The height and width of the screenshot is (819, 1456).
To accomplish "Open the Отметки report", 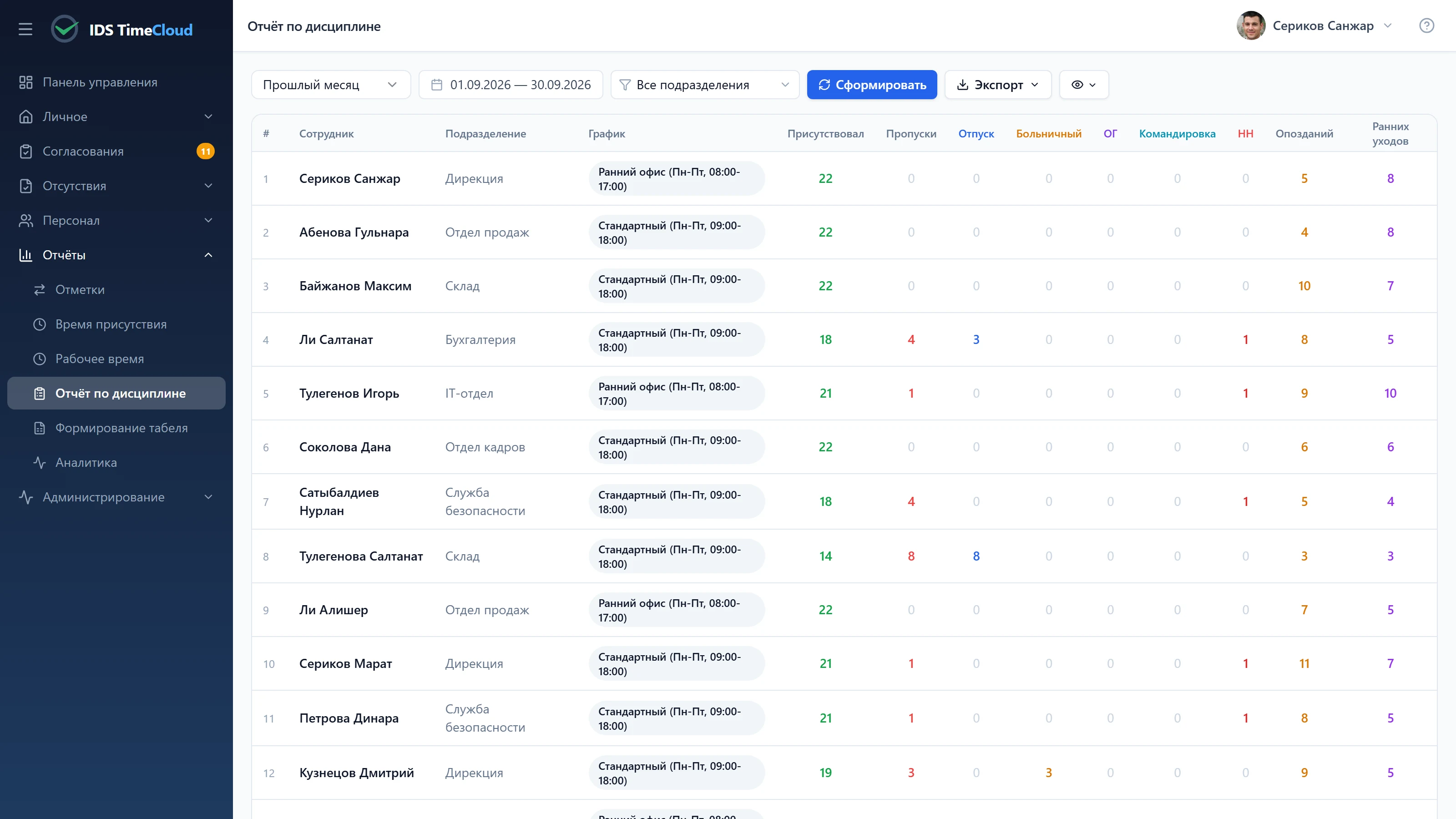I will tap(116, 289).
